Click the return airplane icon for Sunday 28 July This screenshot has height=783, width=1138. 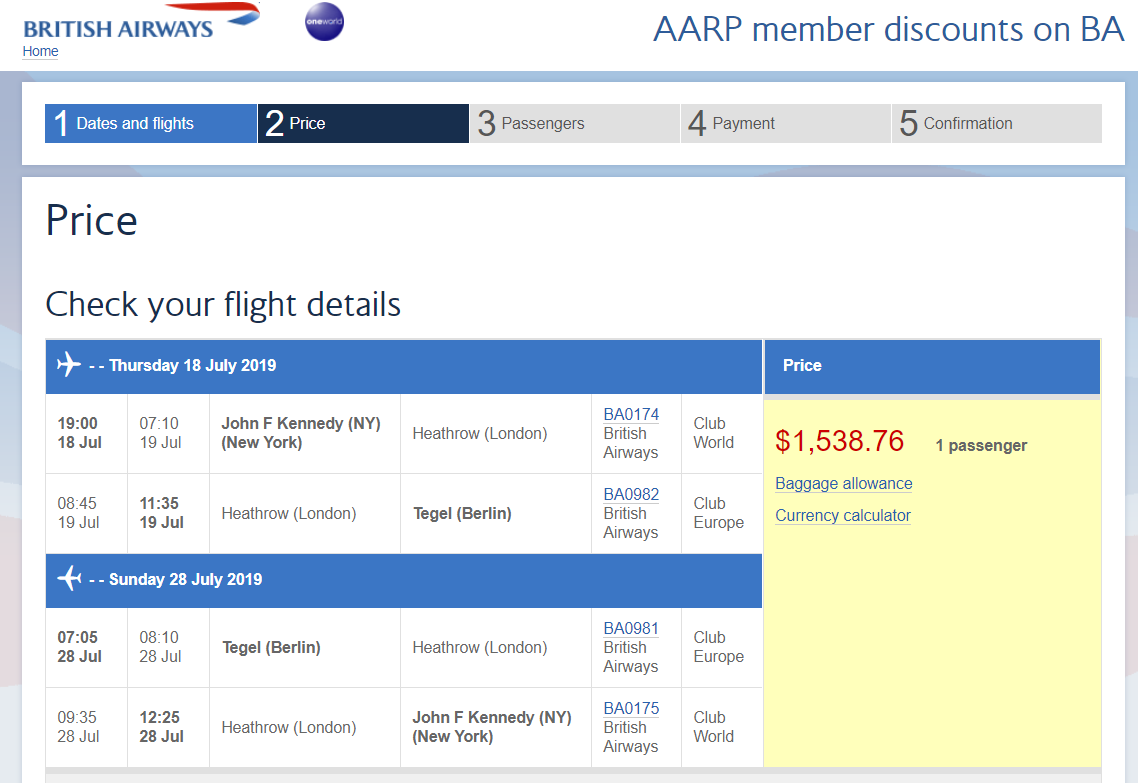tap(68, 579)
